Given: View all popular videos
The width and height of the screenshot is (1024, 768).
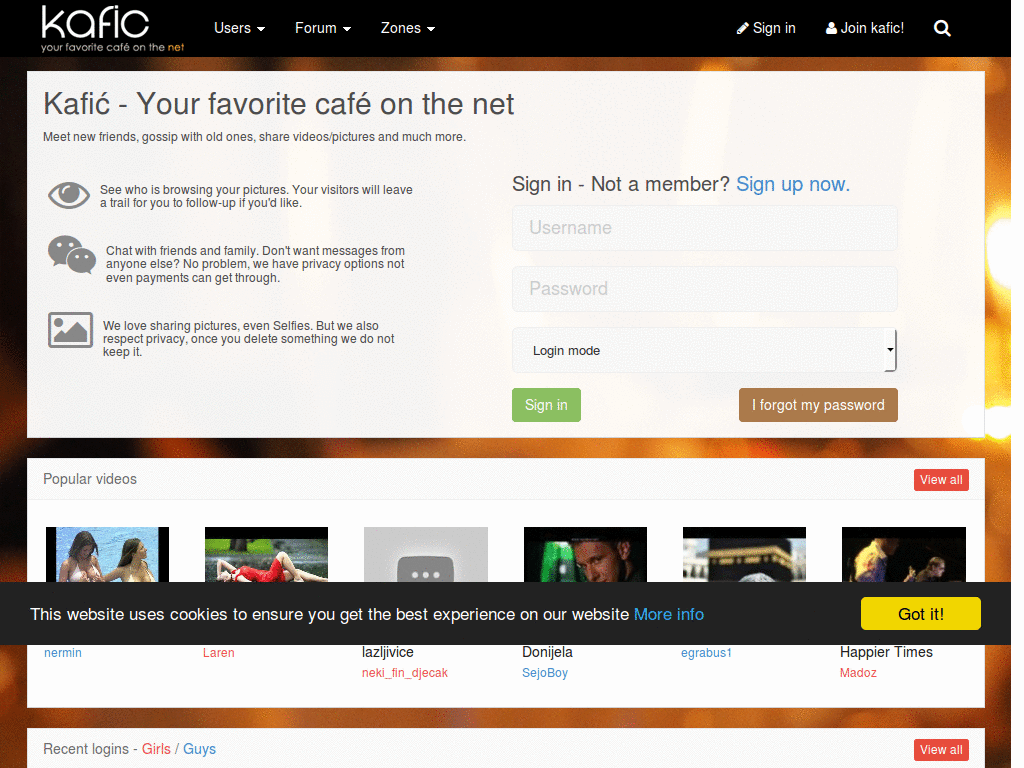Looking at the screenshot, I should (941, 480).
